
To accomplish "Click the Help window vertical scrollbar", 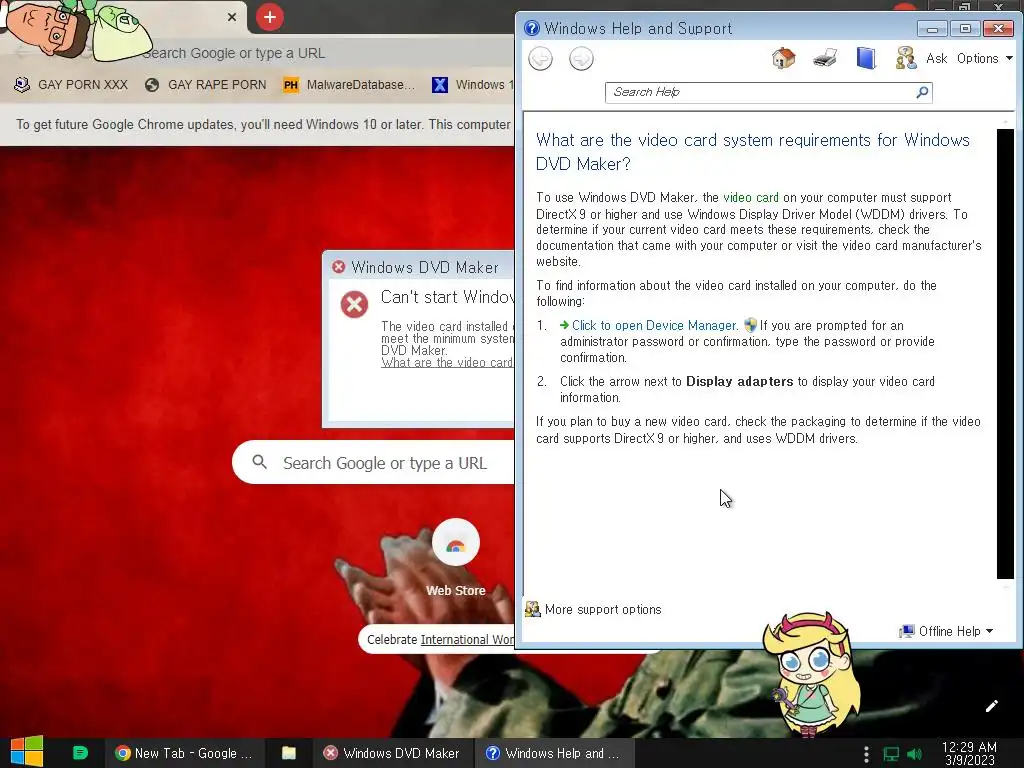I will pyautogui.click(x=1005, y=353).
